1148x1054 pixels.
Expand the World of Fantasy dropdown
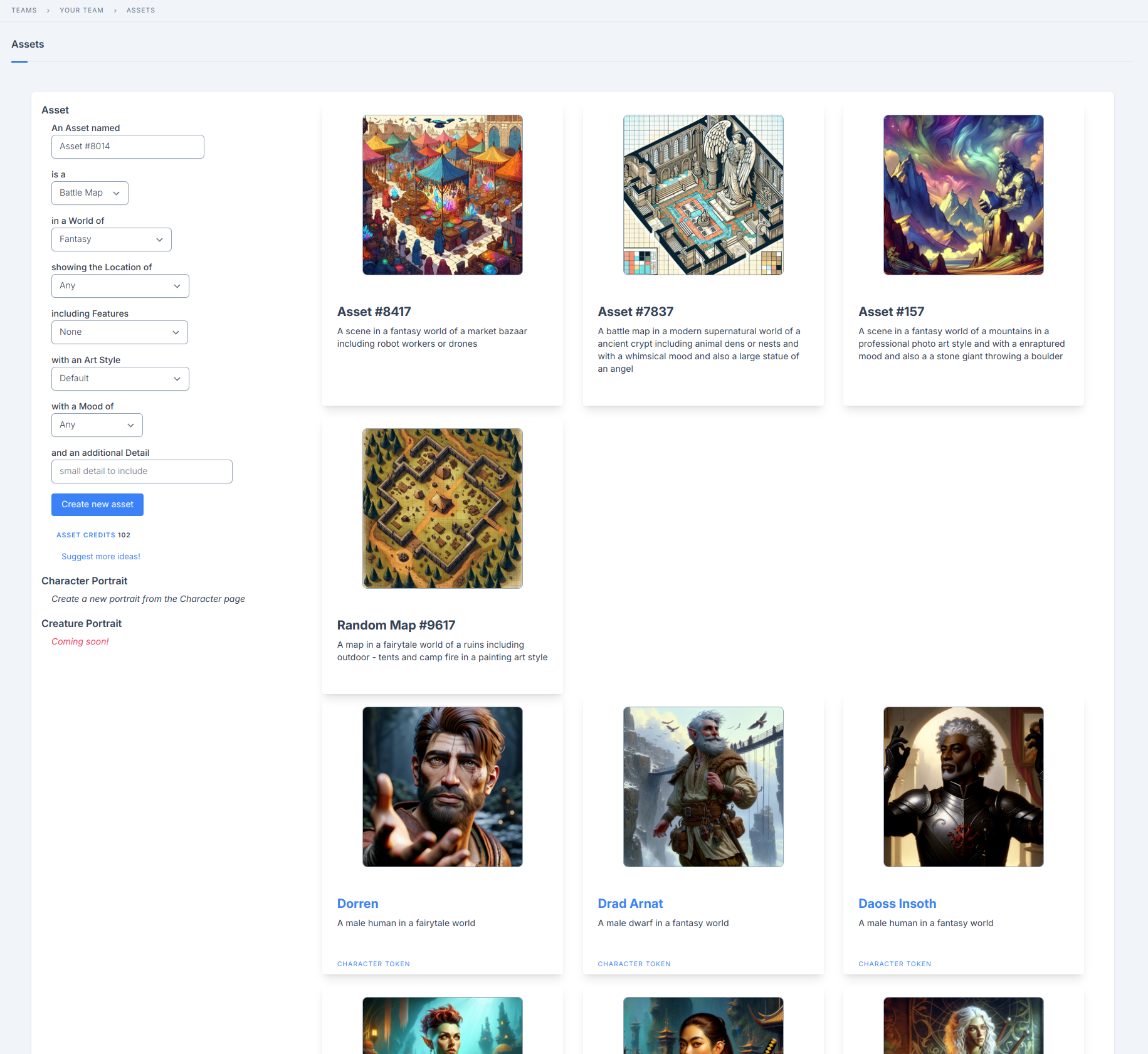click(x=111, y=240)
